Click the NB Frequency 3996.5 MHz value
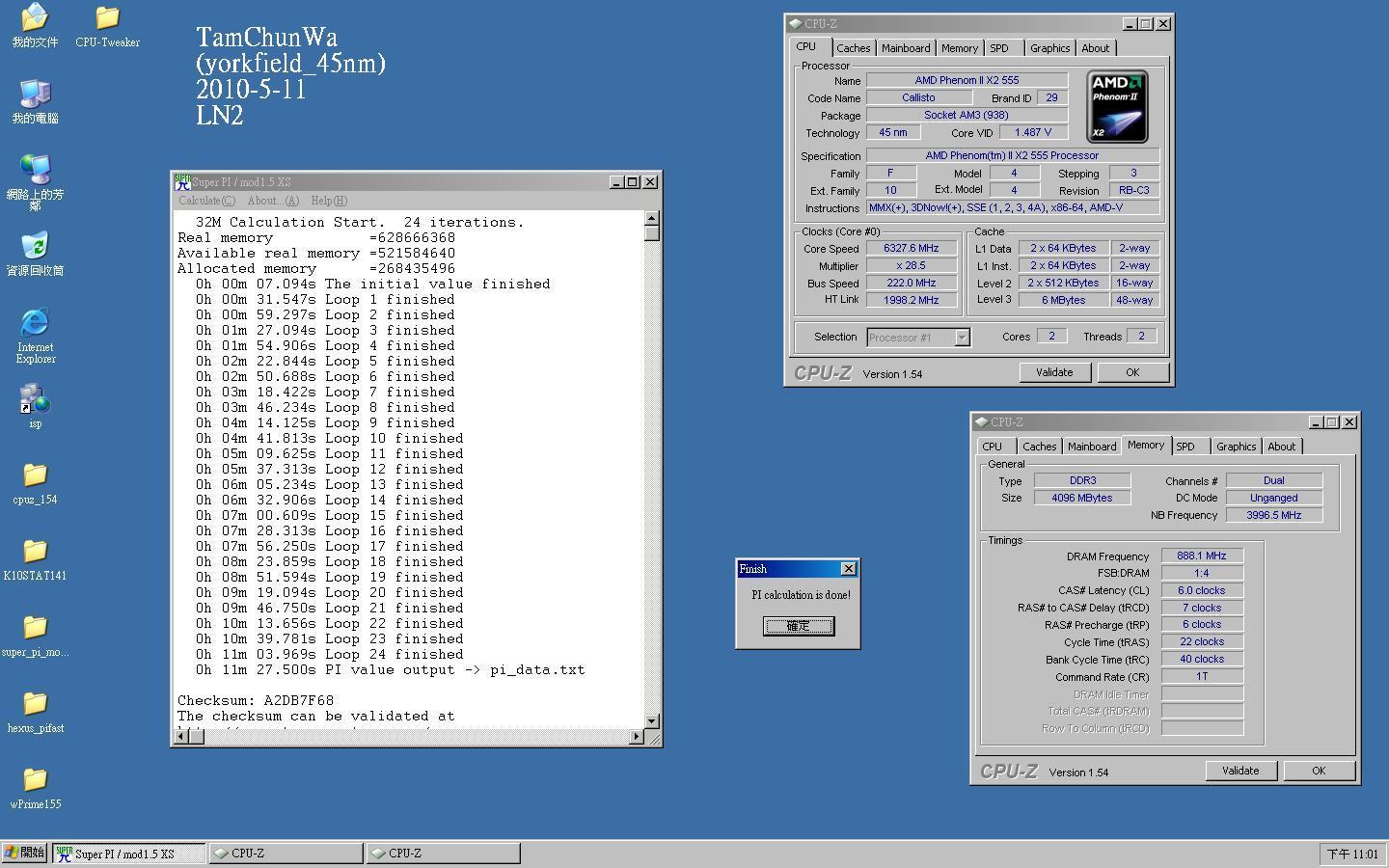Screen dimensions: 1389x868 click(x=1273, y=515)
